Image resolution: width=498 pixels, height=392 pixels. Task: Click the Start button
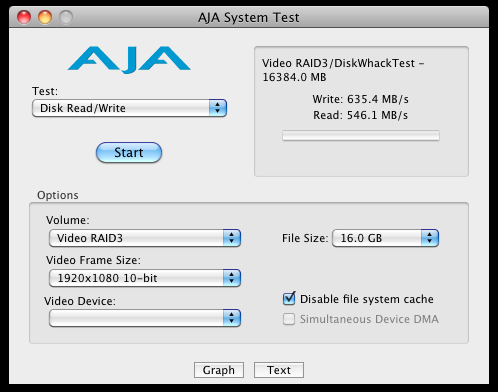[x=129, y=153]
